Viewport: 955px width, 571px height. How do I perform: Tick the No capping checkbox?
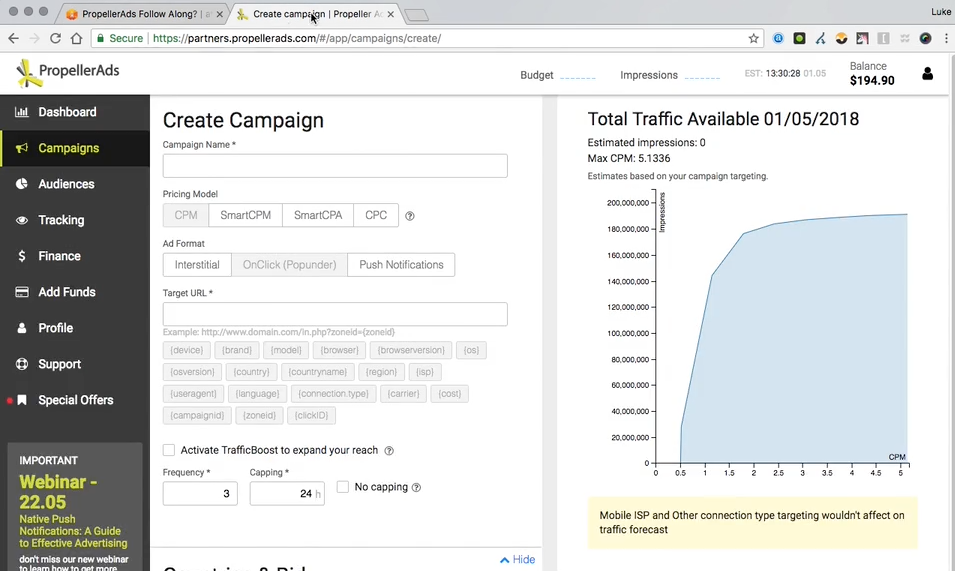343,486
